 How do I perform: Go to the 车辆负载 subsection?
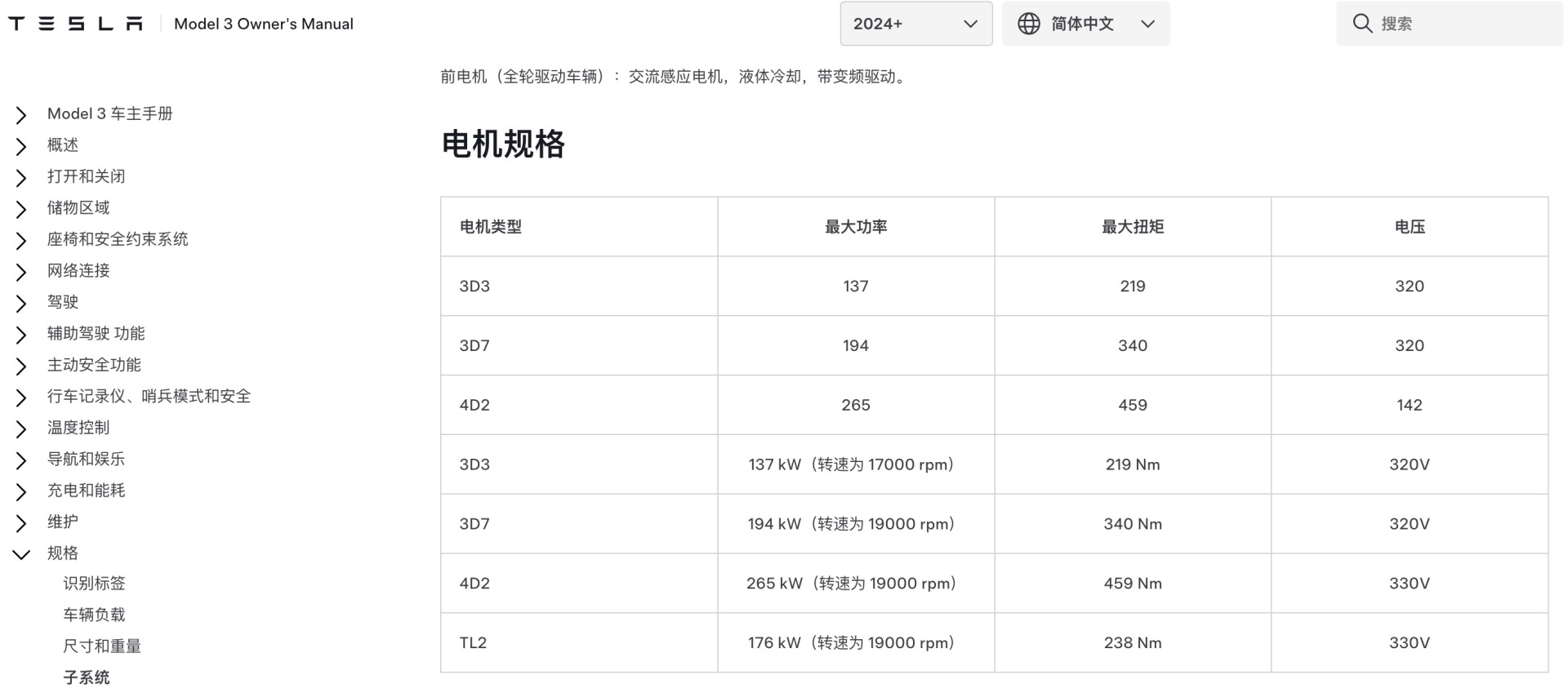(x=95, y=615)
